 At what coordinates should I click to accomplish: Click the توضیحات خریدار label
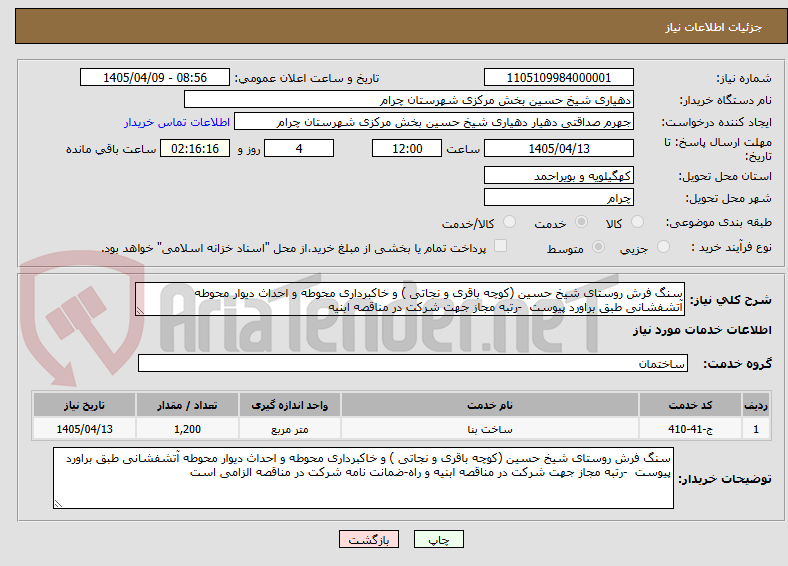point(725,479)
